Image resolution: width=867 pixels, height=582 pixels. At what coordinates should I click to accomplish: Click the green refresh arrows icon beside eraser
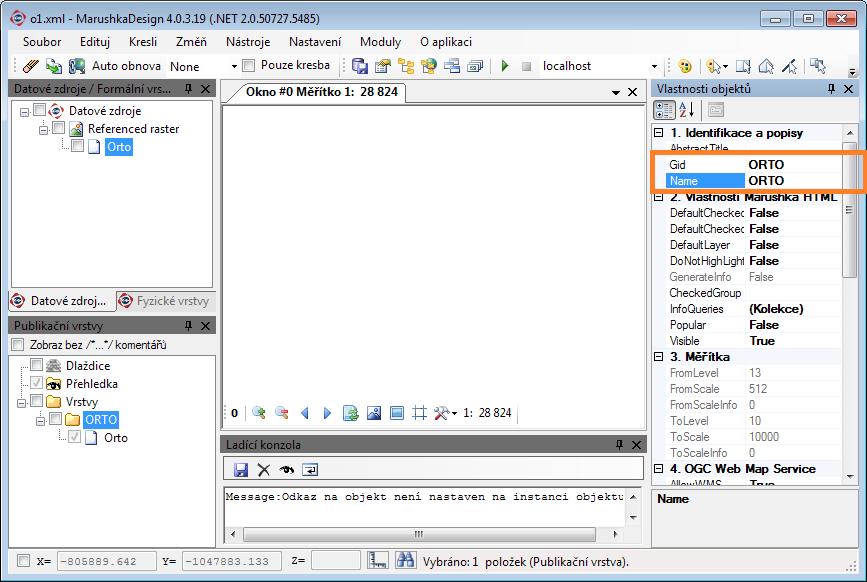tap(54, 66)
